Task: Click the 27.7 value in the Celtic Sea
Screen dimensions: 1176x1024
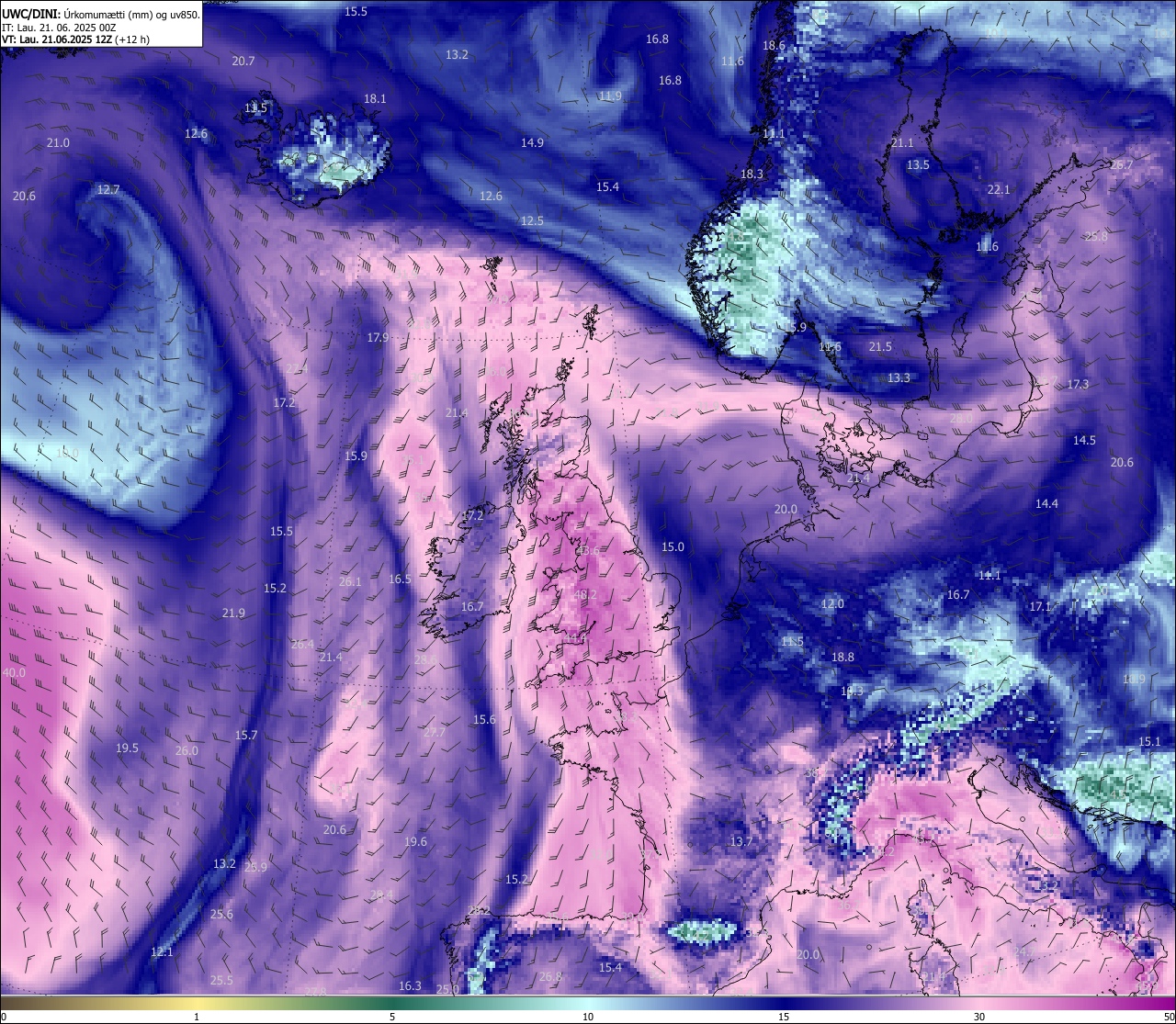Action: coord(434,732)
